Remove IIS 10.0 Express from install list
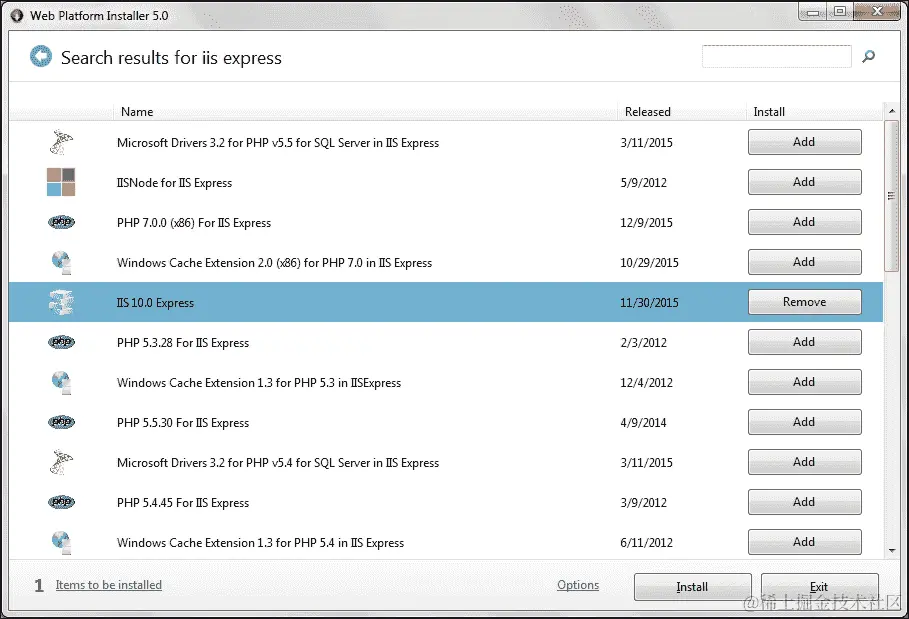Screen dimensions: 909x619 point(804,302)
